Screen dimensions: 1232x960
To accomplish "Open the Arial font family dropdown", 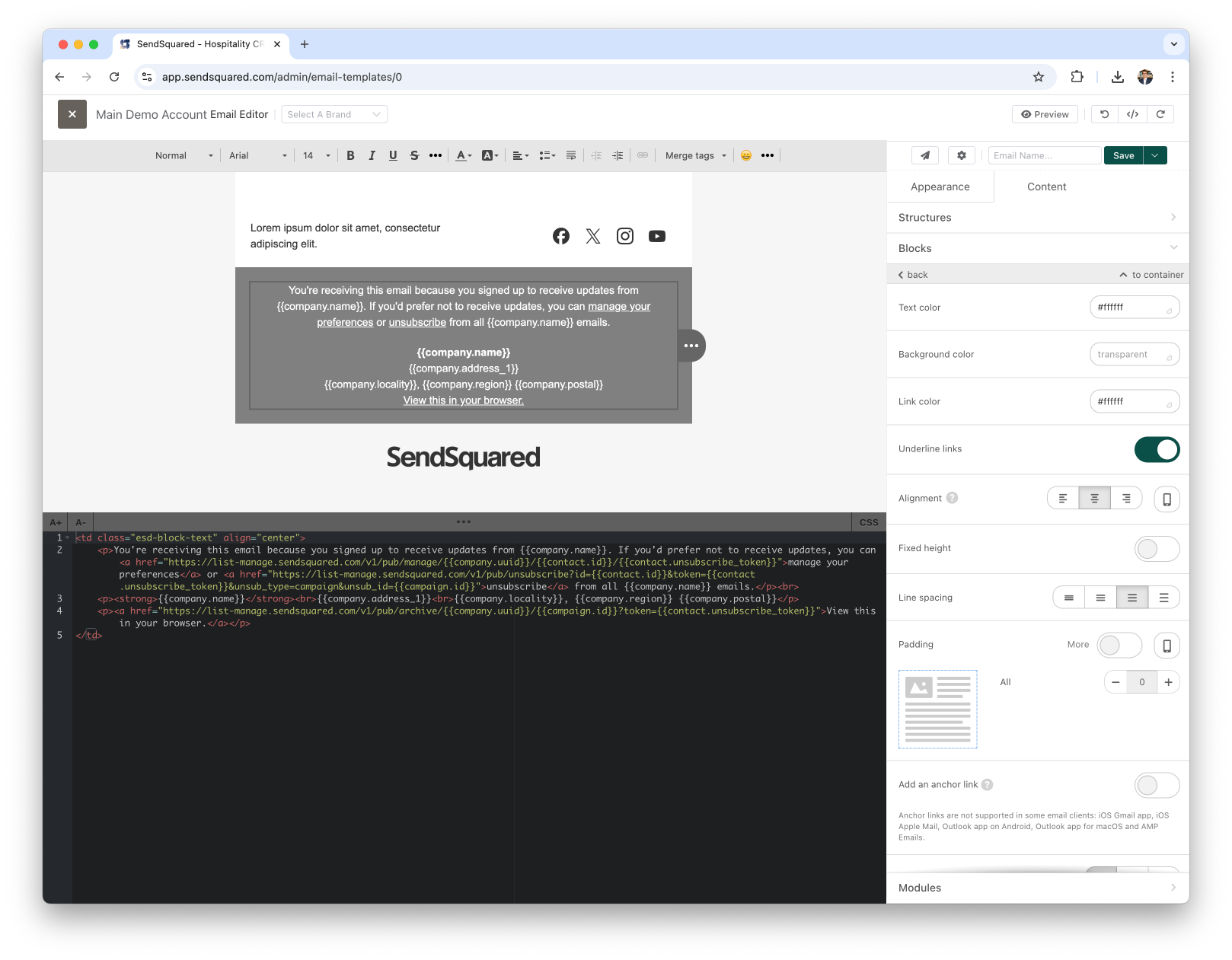I will (x=258, y=155).
